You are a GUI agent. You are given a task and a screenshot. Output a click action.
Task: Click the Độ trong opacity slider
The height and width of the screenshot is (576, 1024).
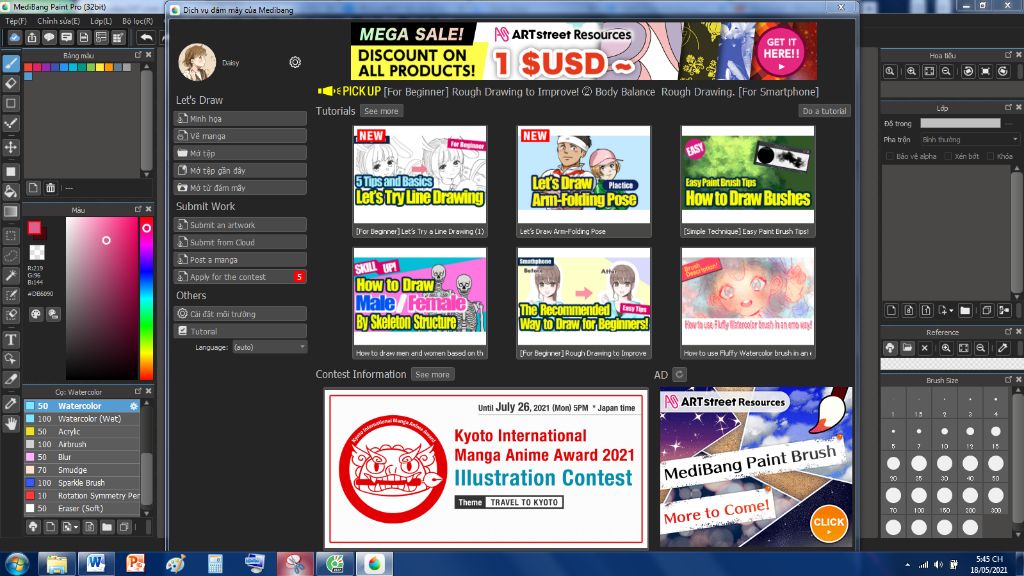tap(960, 123)
